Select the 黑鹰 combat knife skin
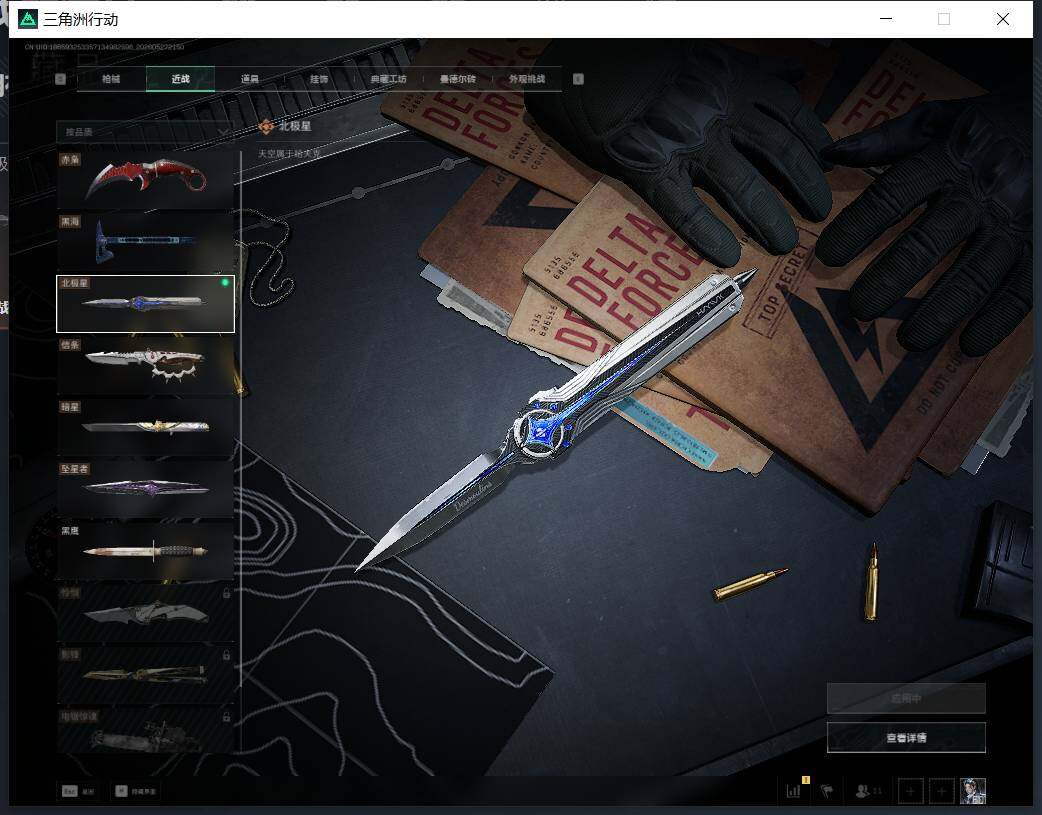 [x=146, y=551]
